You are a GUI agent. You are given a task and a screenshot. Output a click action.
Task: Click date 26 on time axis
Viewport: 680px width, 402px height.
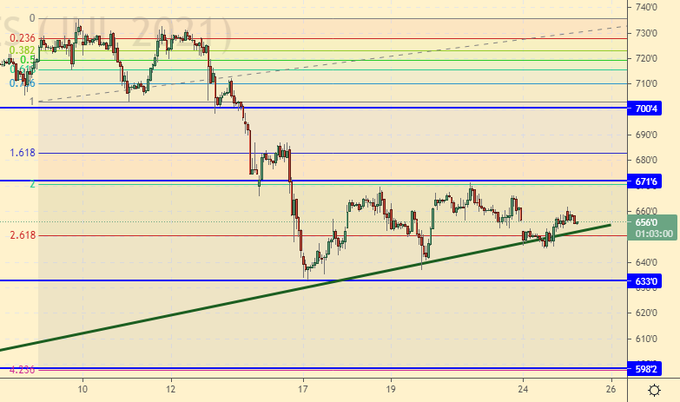(610, 389)
